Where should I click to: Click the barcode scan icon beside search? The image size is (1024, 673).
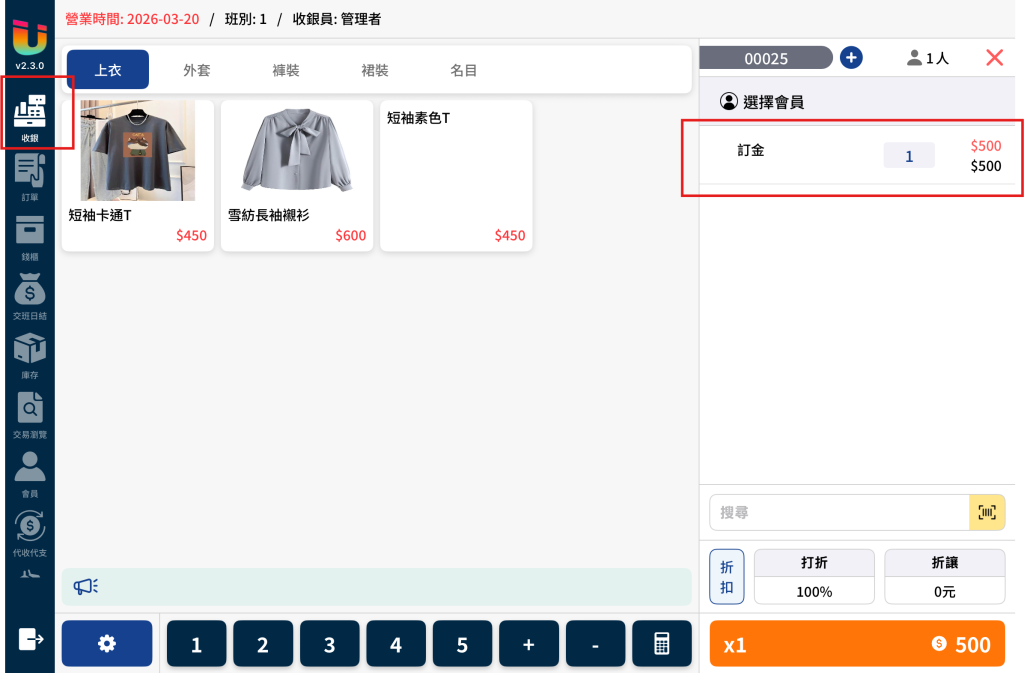pos(987,512)
